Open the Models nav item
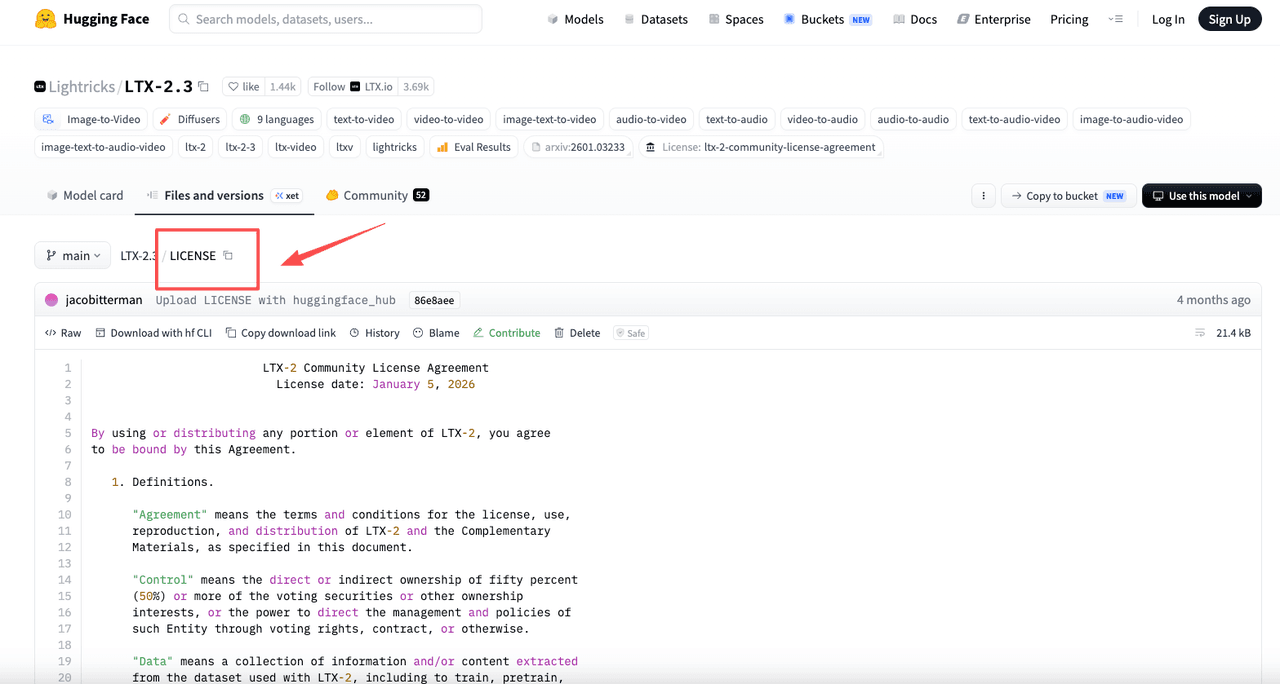The height and width of the screenshot is (684, 1280). [x=575, y=19]
